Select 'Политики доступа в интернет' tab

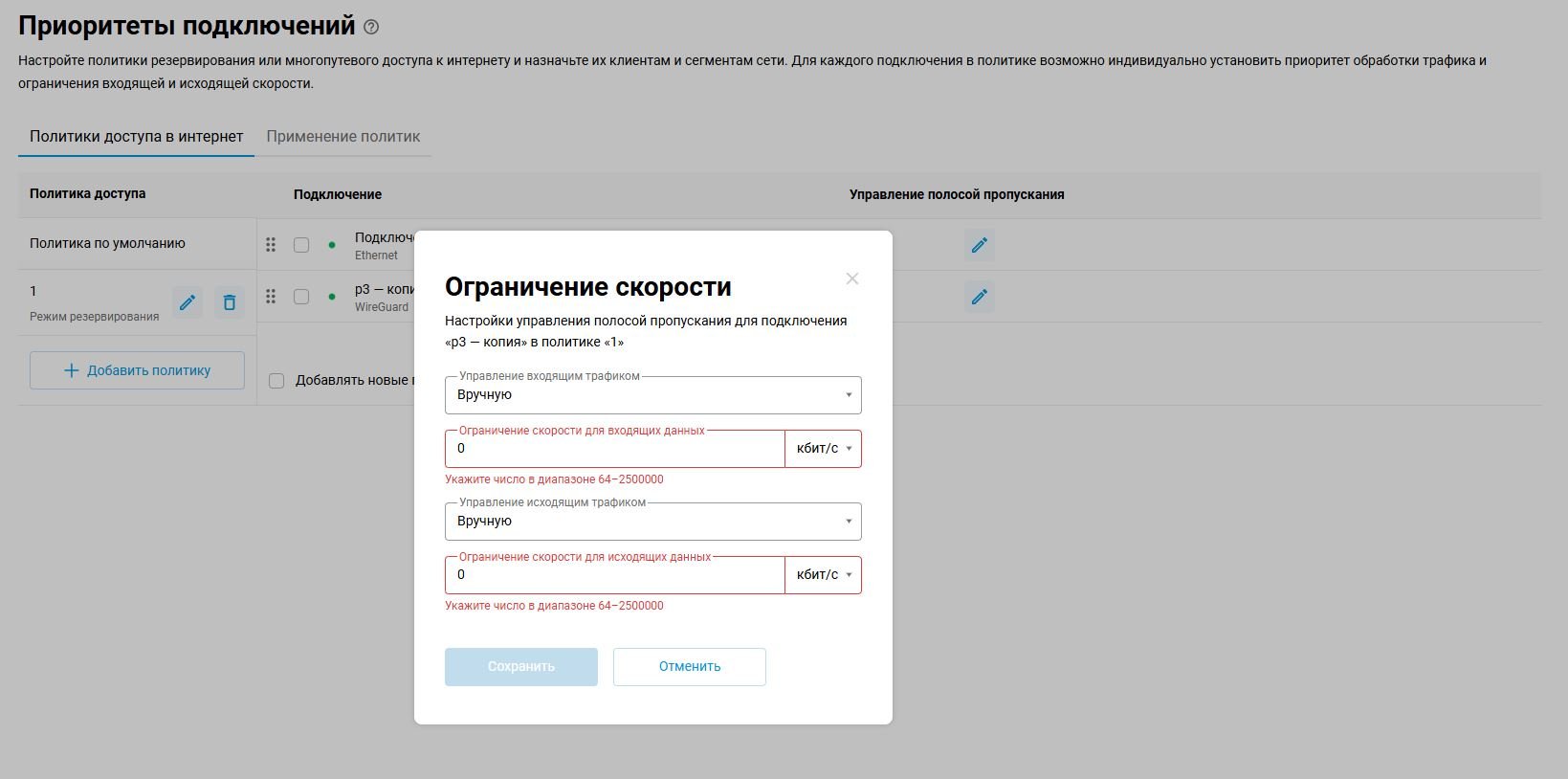(x=136, y=137)
